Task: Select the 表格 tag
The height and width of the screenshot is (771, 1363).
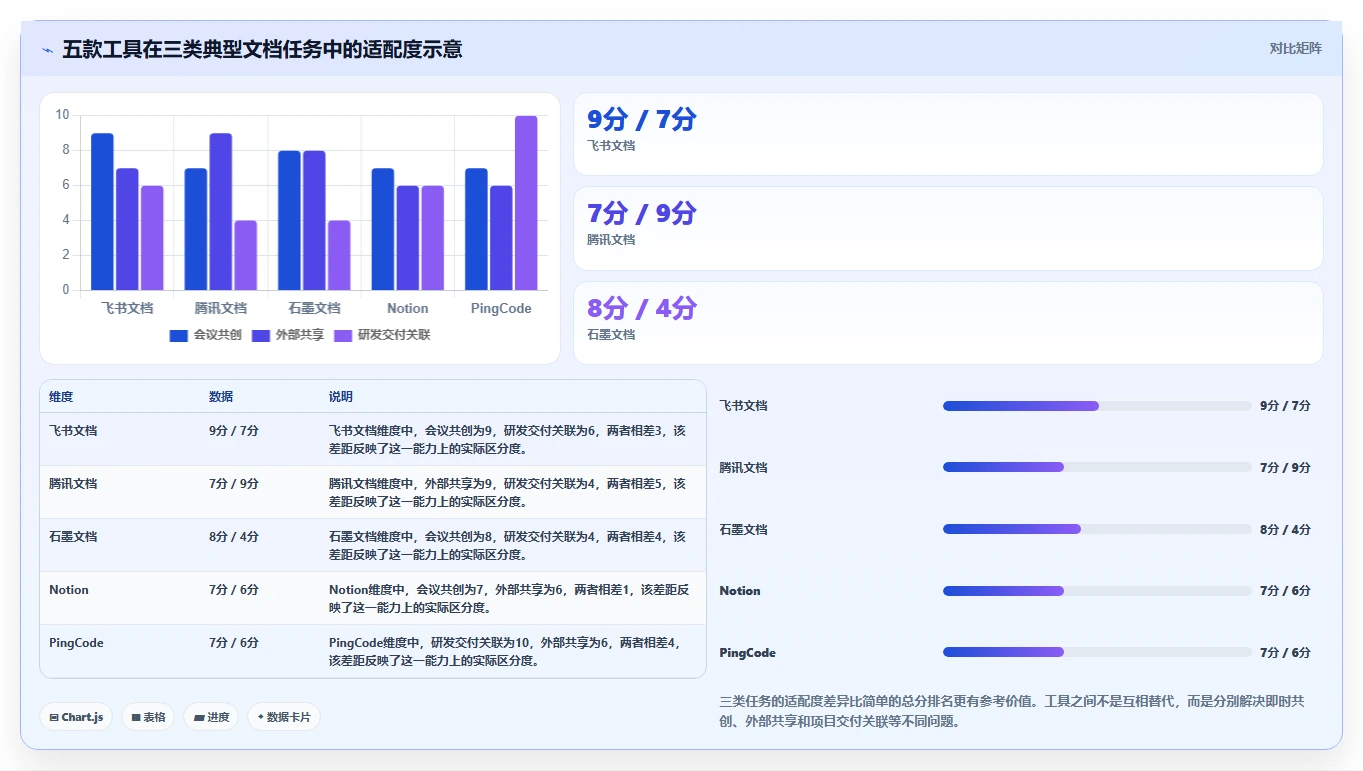Action: pos(148,717)
